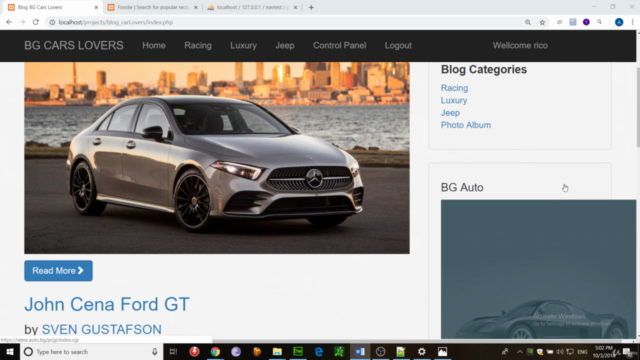Image resolution: width=640 pixels, height=360 pixels.
Task: Click the browser forward arrow
Action: 22,22
